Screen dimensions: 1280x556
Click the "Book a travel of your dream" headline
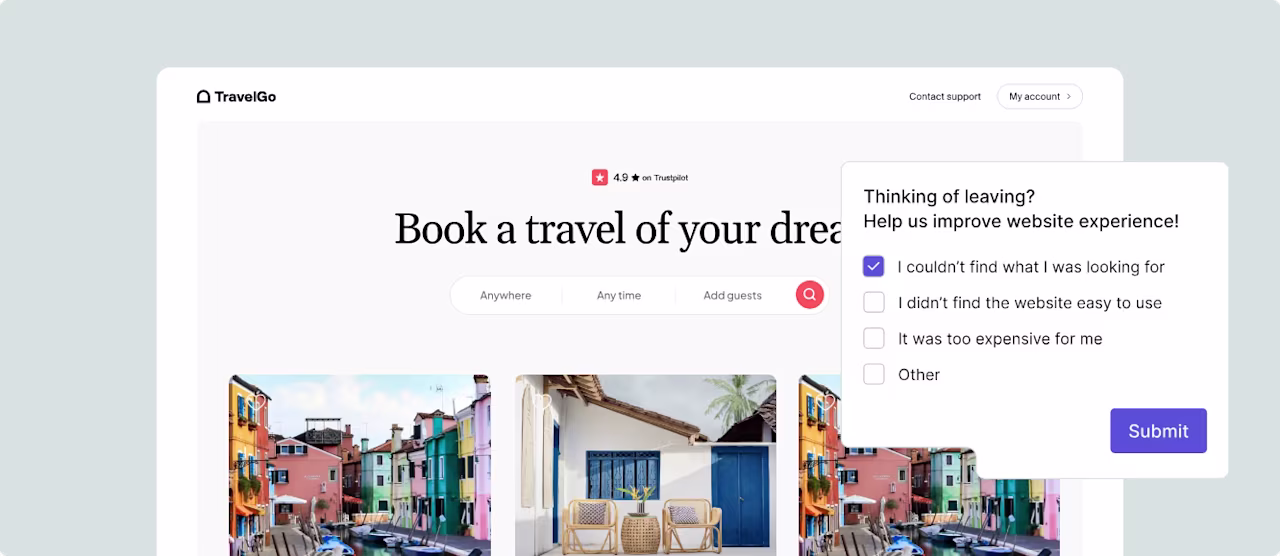tap(620, 229)
